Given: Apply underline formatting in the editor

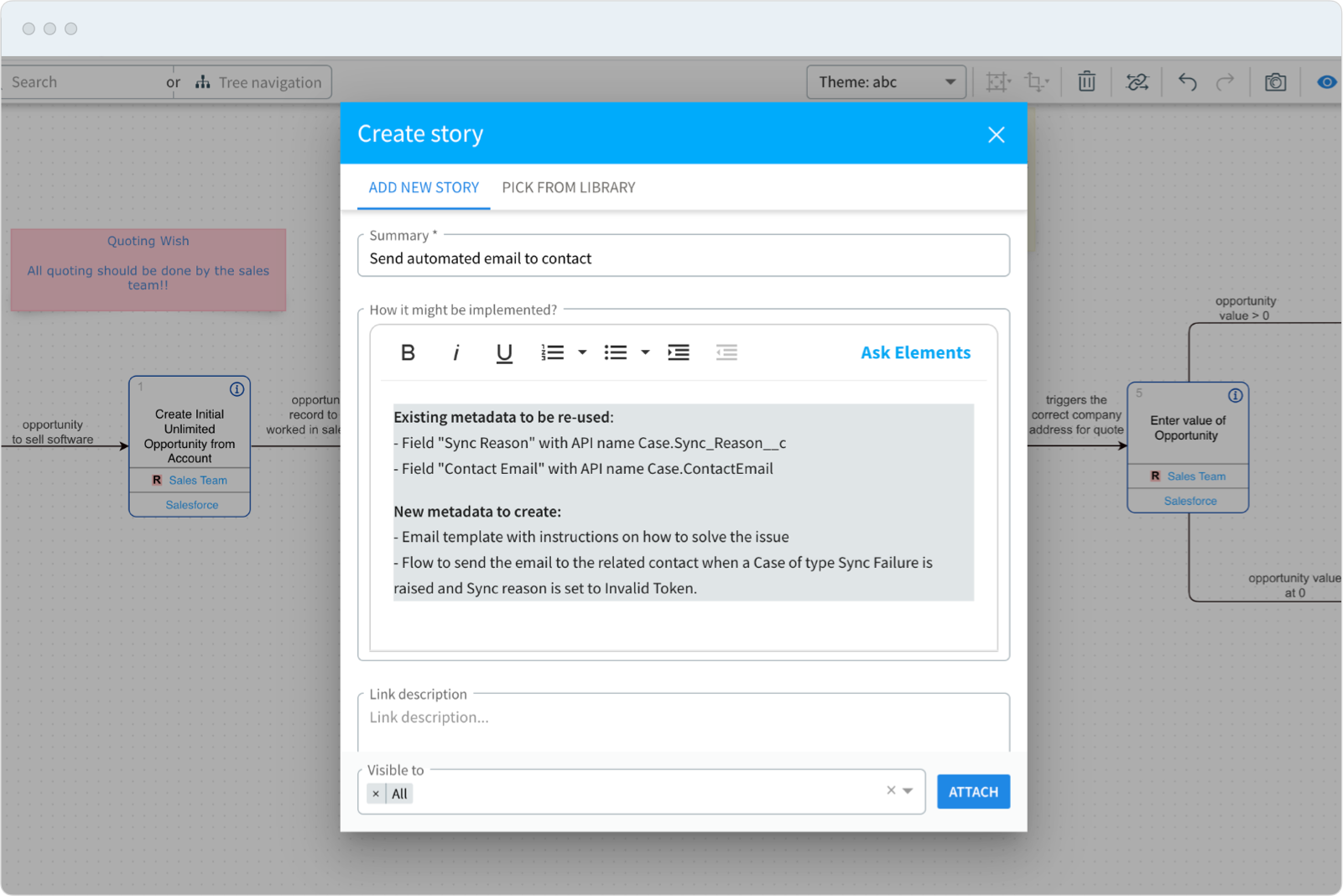Looking at the screenshot, I should 503,353.
